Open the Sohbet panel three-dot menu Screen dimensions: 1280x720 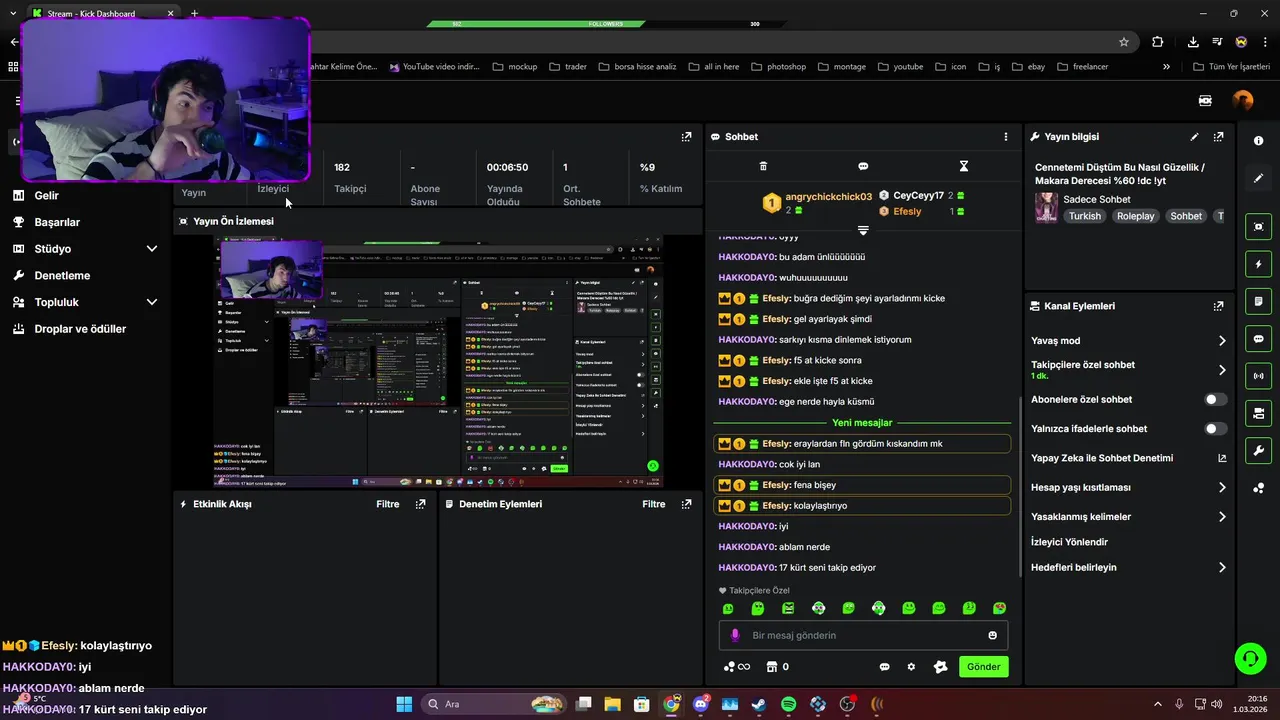[x=1006, y=137]
